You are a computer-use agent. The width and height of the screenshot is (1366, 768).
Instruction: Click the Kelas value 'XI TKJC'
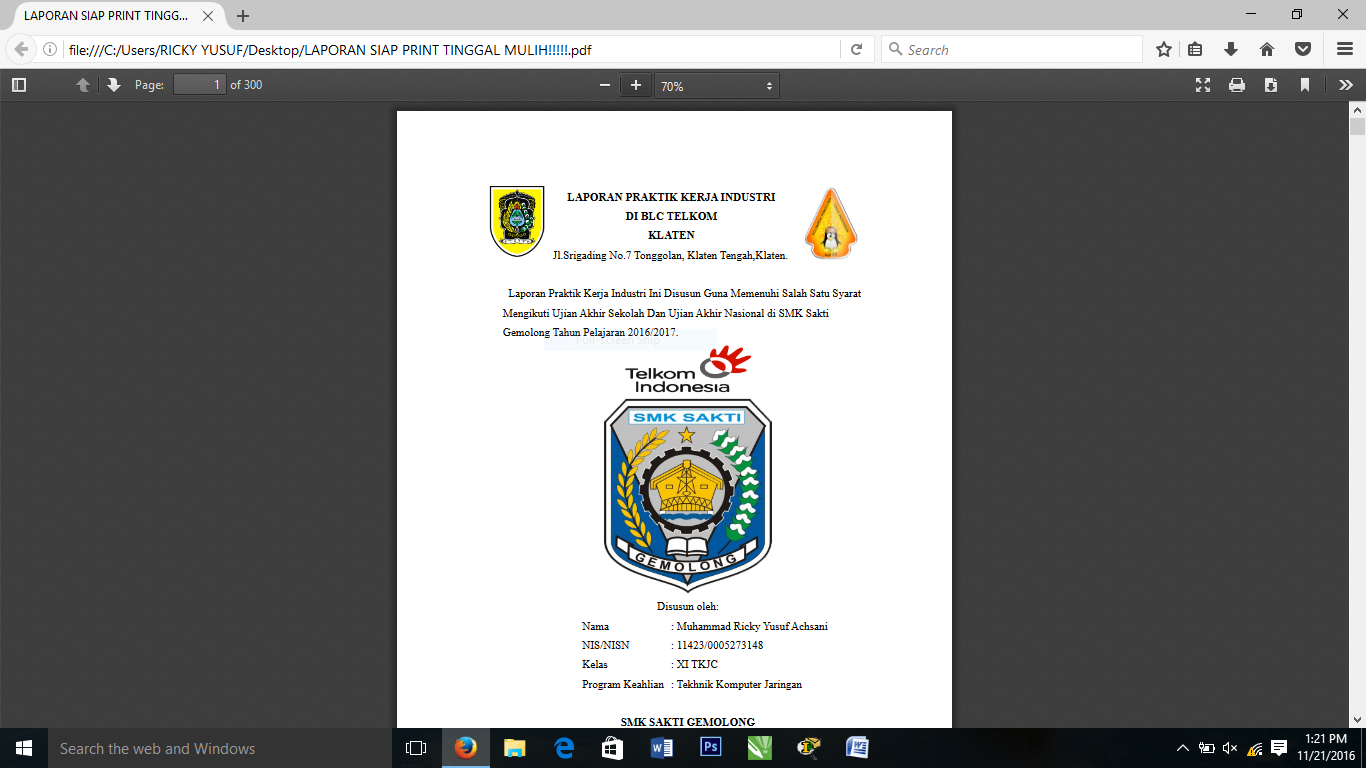pos(697,665)
